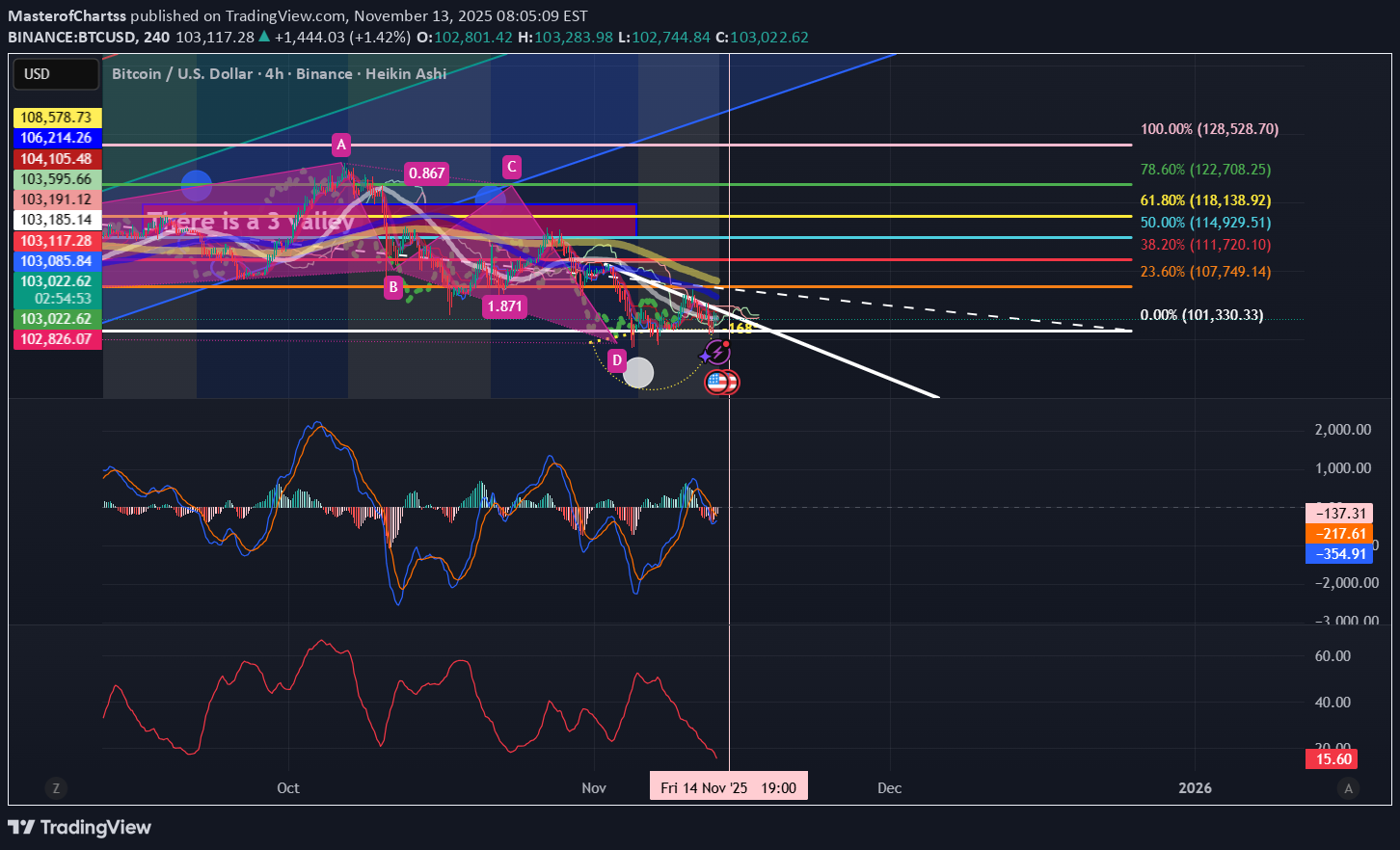Click the US flag economic event icon
1400x850 pixels.
coord(721,383)
